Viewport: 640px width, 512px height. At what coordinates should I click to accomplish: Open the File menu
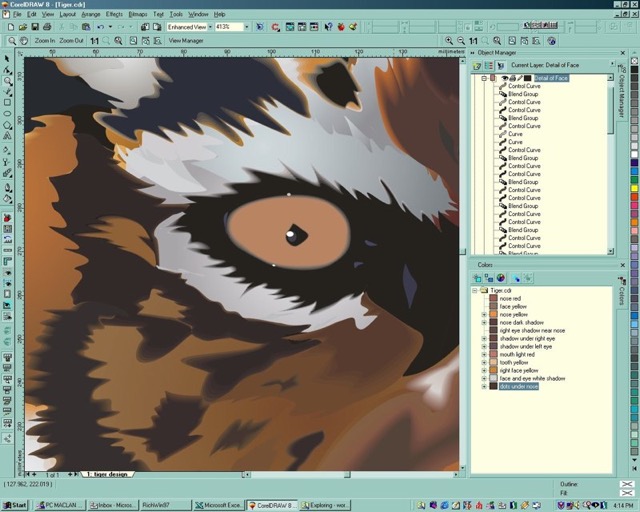click(x=17, y=14)
